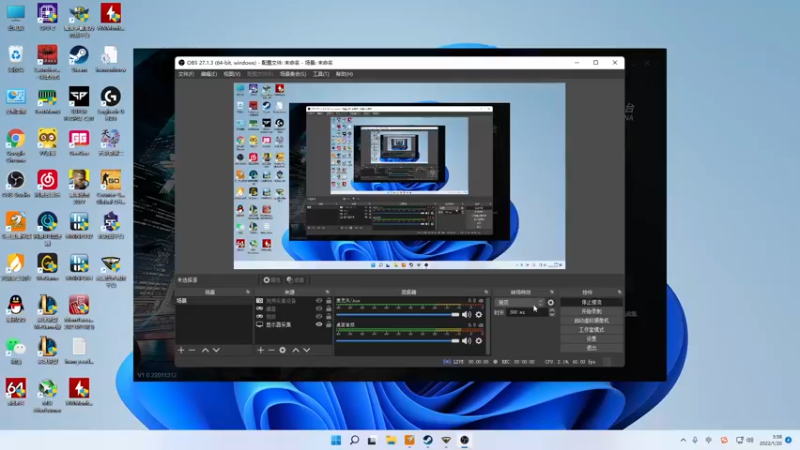Adjust the 麦克风/Aux volume slider
This screenshot has width=800, height=450.
click(456, 314)
